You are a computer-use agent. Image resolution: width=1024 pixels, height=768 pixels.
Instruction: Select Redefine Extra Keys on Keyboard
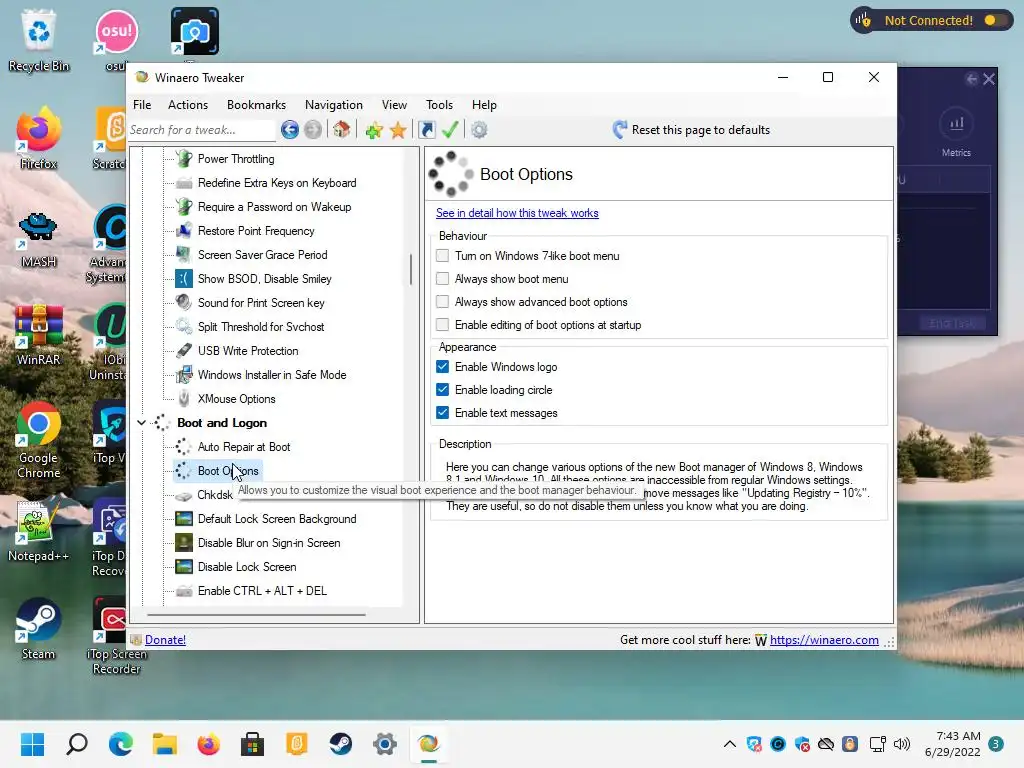pos(277,183)
